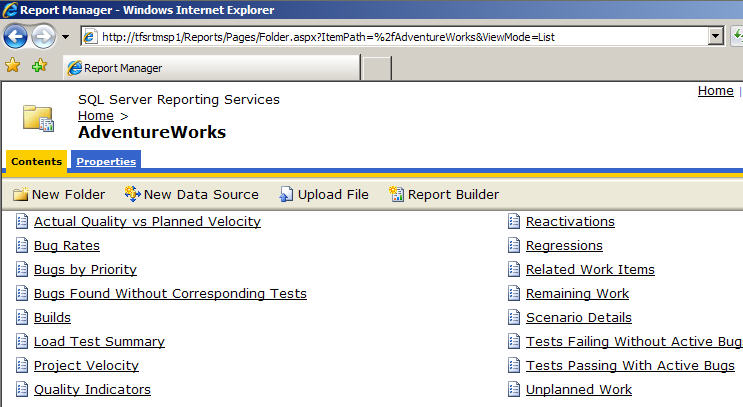The width and height of the screenshot is (743, 407).
Task: Open the Regressions report
Action: tap(564, 245)
